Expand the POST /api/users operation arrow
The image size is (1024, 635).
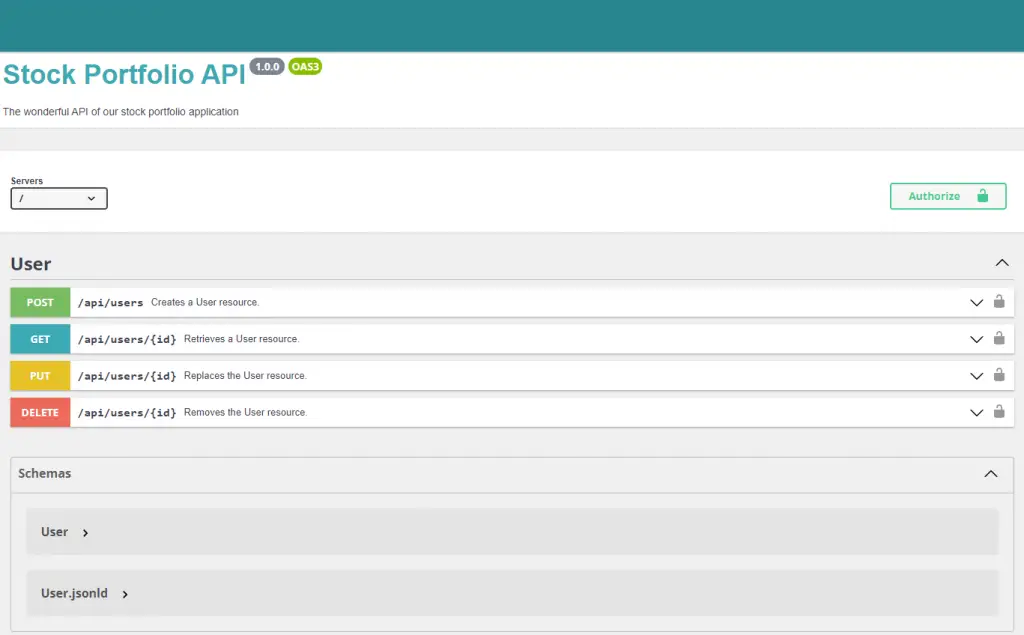click(976, 302)
